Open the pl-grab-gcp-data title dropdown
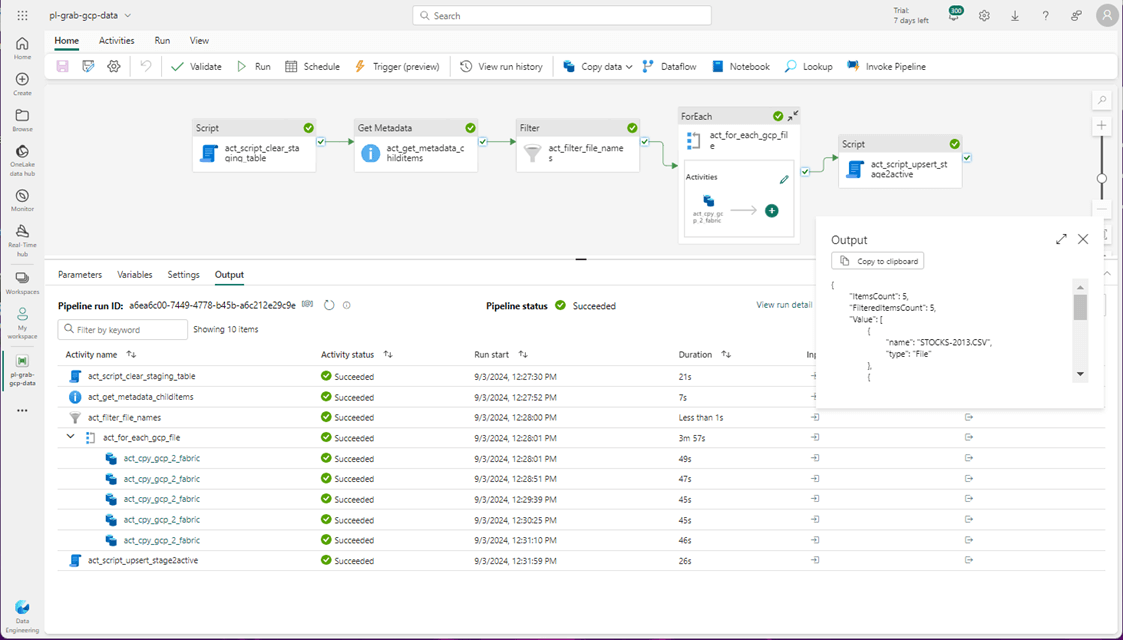 [128, 16]
